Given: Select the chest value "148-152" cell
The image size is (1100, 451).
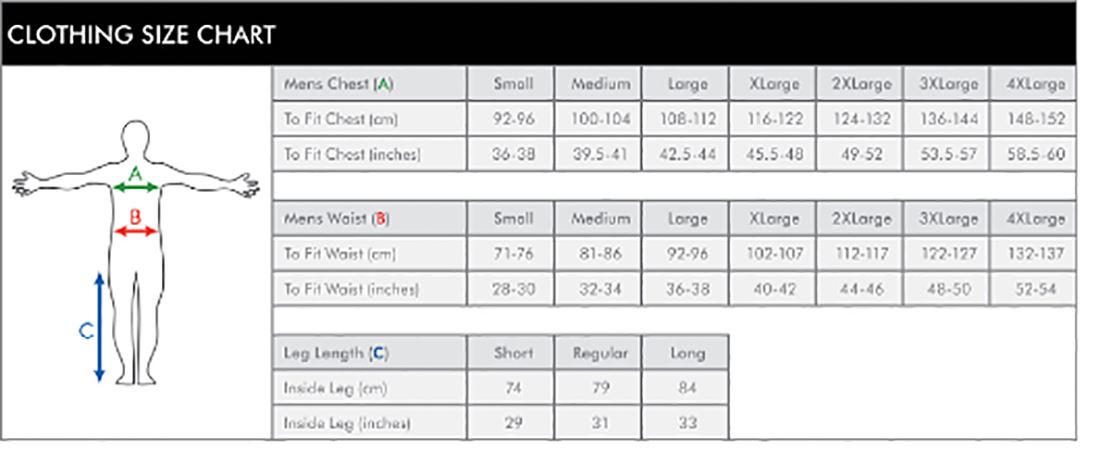Looking at the screenshot, I should click(x=1034, y=119).
